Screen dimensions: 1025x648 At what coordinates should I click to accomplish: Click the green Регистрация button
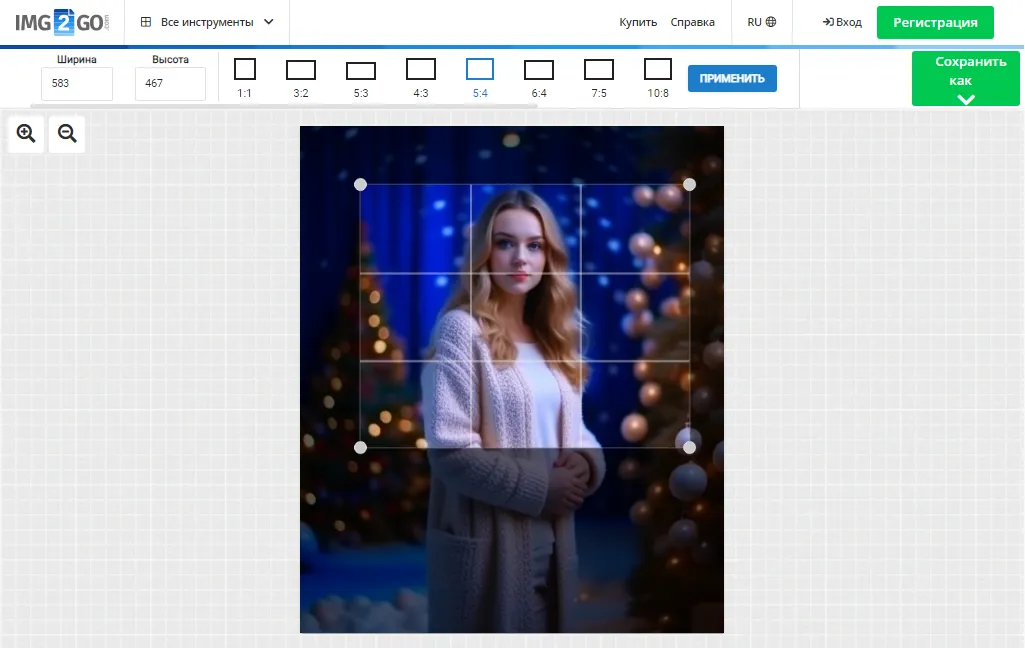point(935,22)
